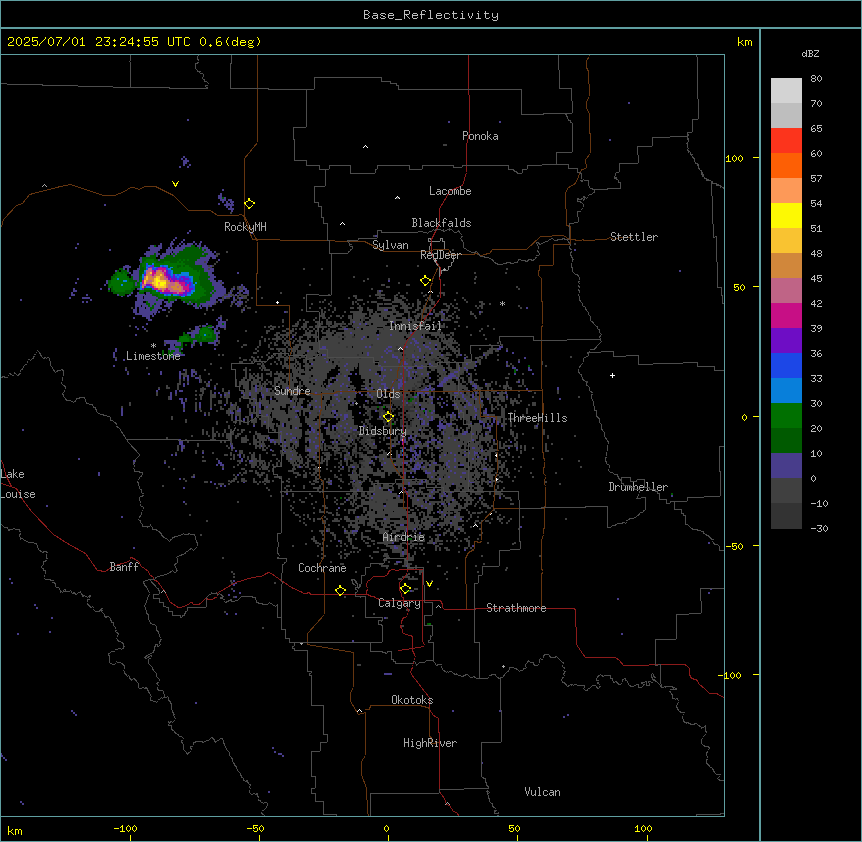Select the yellow diamond marker below Cochrane
Image resolution: width=862 pixels, height=842 pixels.
tap(340, 590)
